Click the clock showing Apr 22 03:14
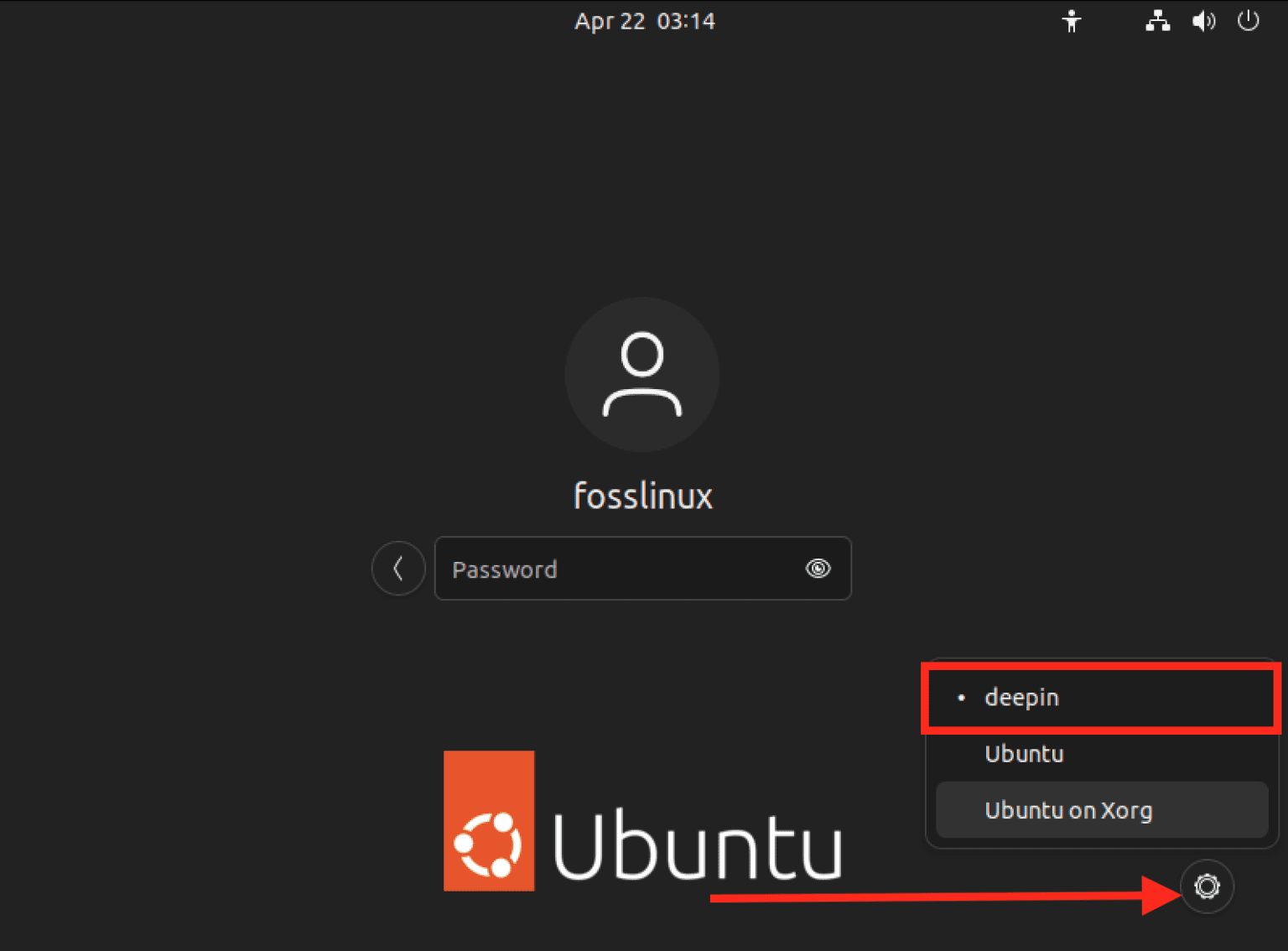The image size is (1288, 951). pyautogui.click(x=644, y=21)
